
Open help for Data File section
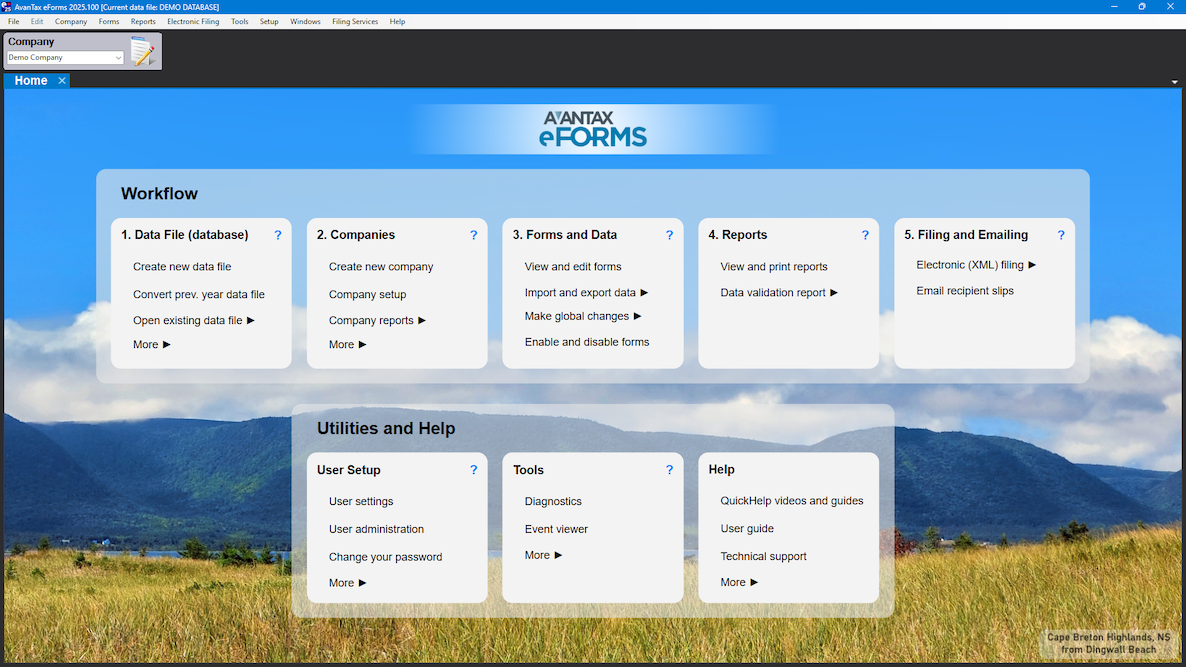(278, 236)
